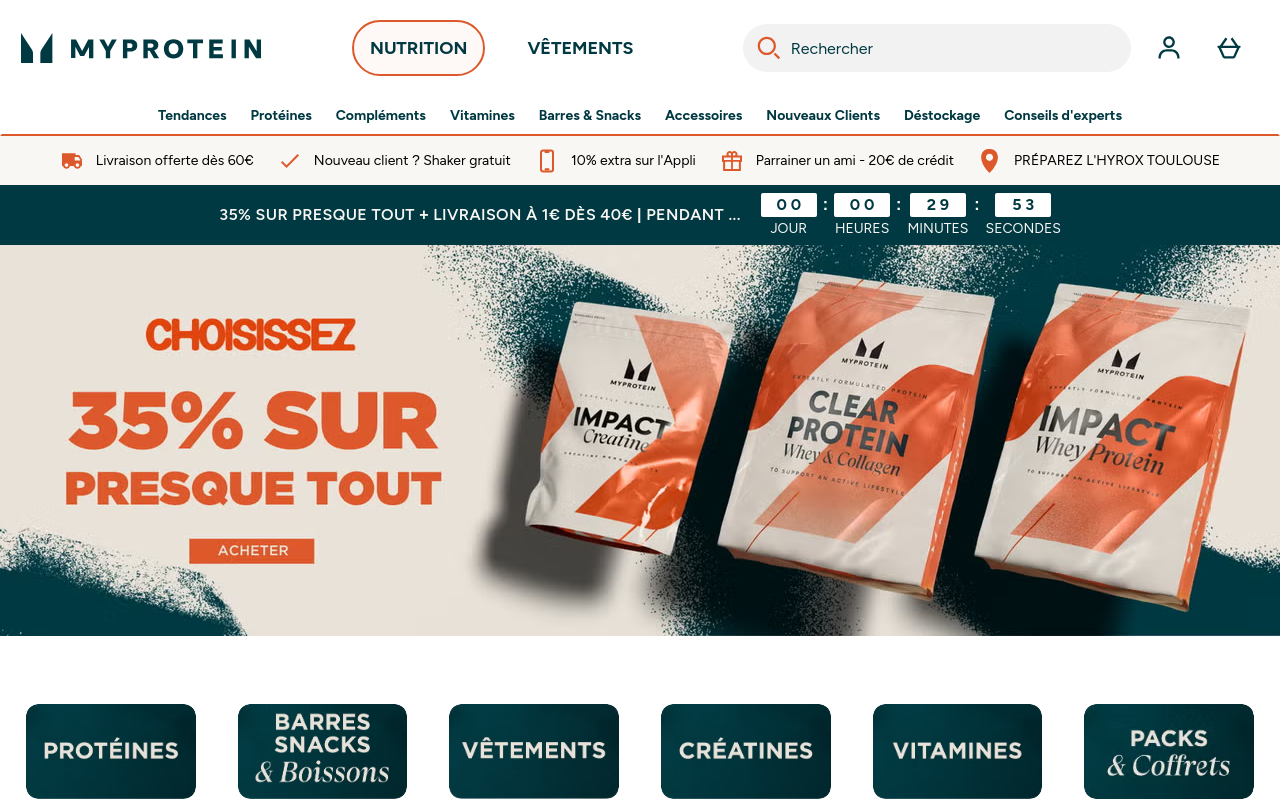Select the Packs & Coffrets category tile
The width and height of the screenshot is (1280, 800).
1169,751
